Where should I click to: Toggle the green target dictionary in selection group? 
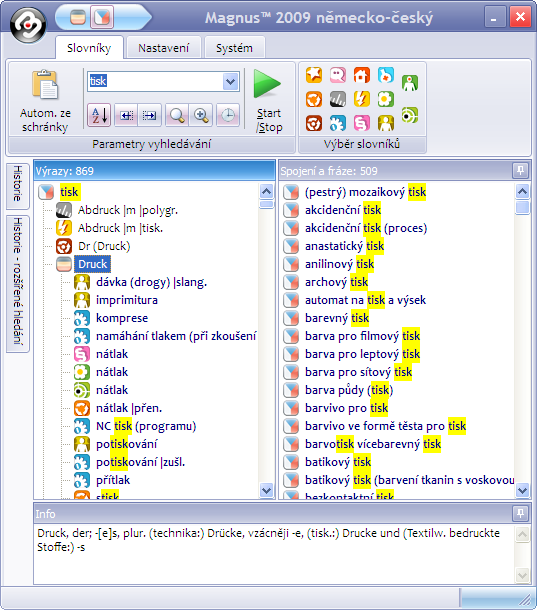(410, 115)
